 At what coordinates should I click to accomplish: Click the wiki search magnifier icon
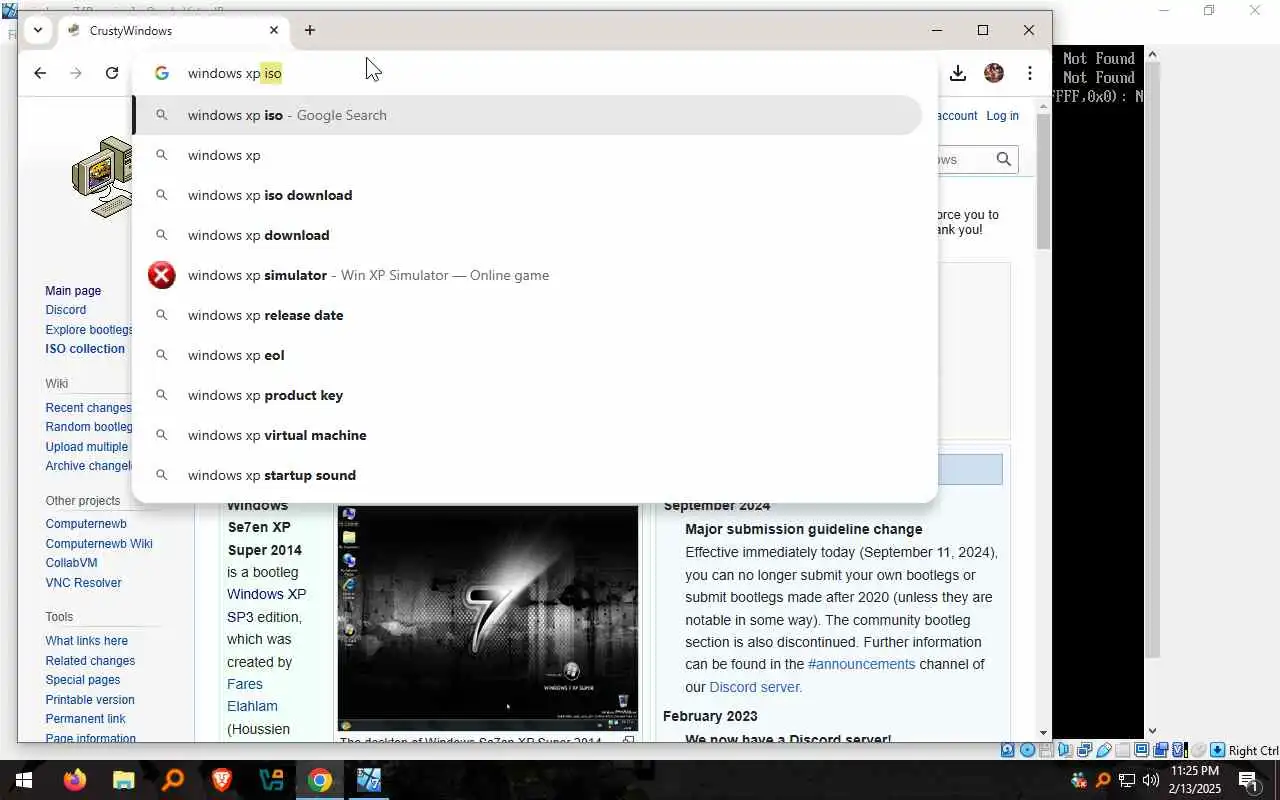1003,159
